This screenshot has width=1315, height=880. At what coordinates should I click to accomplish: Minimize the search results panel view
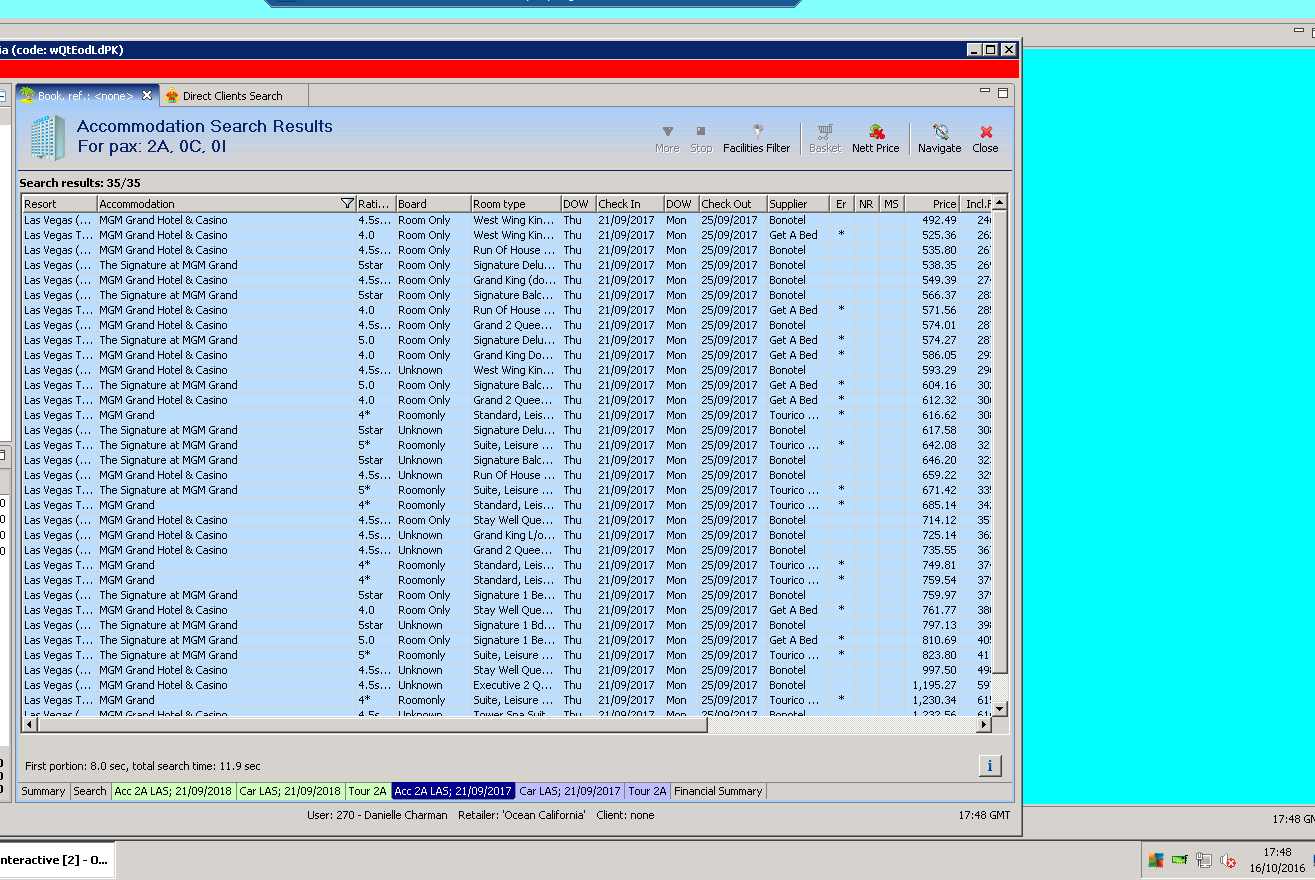[985, 92]
